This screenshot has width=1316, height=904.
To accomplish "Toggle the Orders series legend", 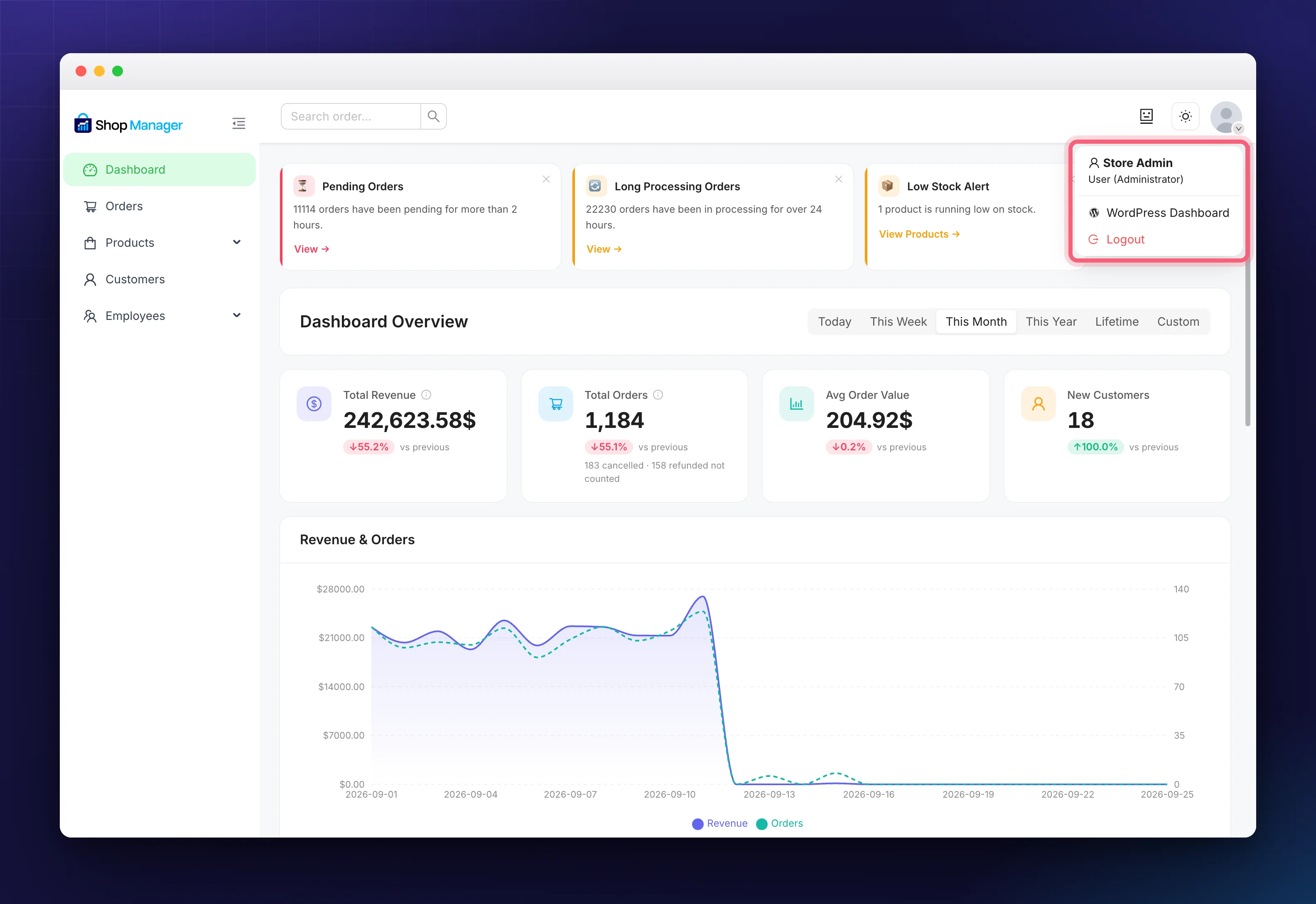I will tap(780, 823).
